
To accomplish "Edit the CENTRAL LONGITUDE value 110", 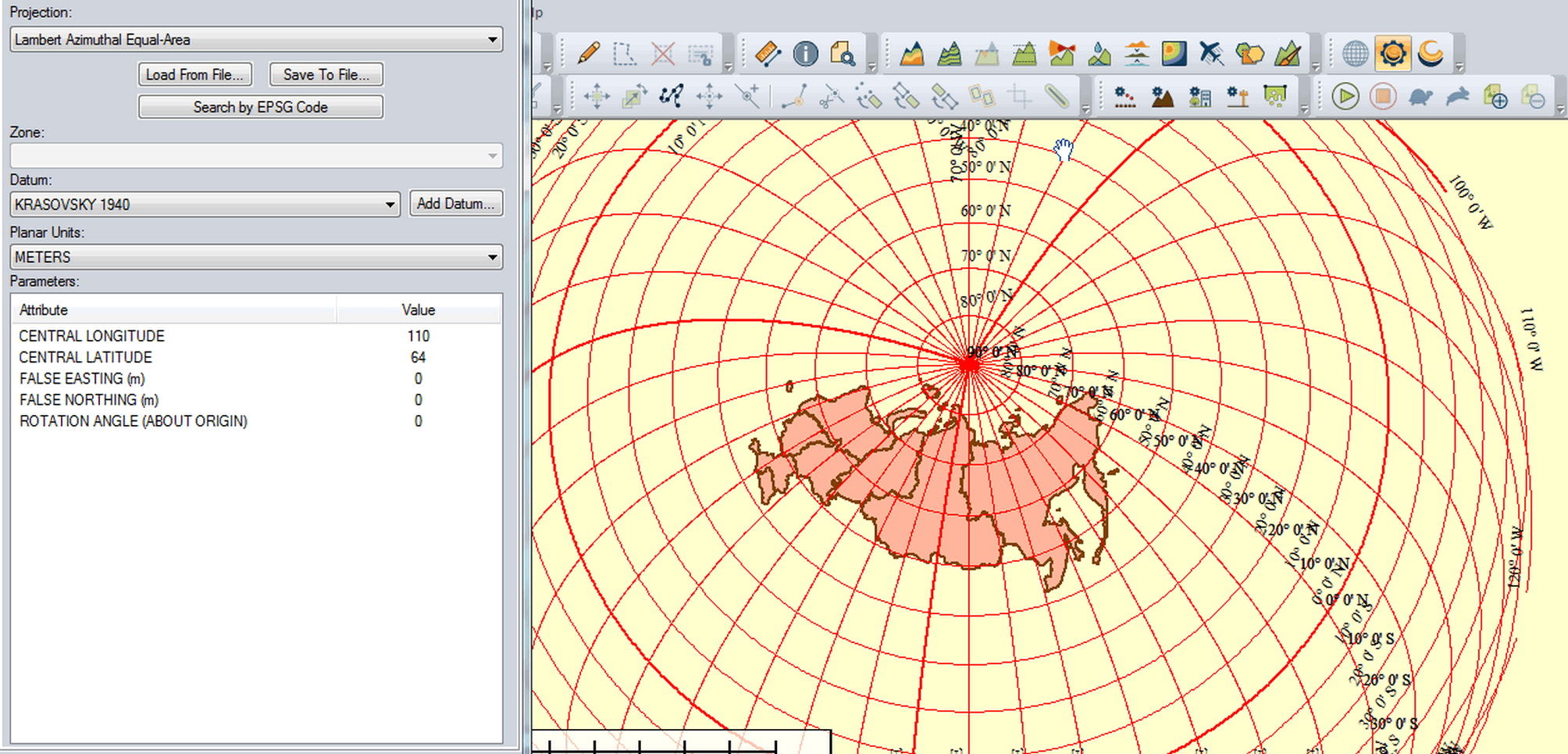I will click(x=419, y=336).
